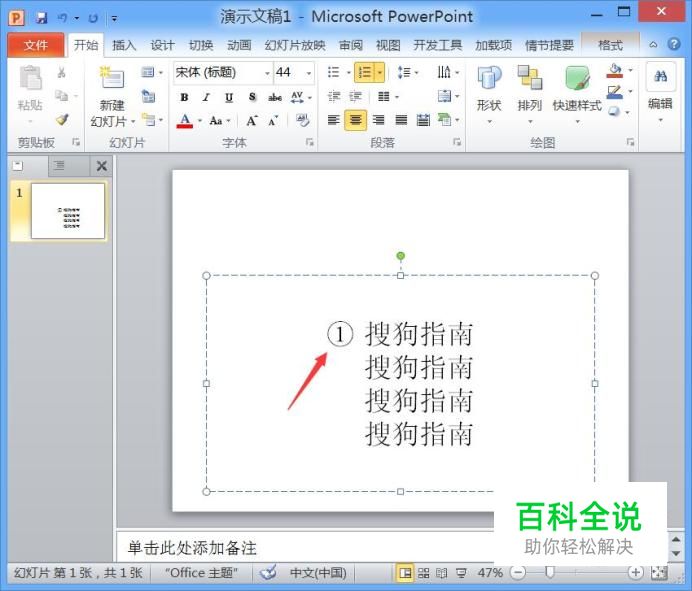Open the numbering list dropdown arrow

380,72
